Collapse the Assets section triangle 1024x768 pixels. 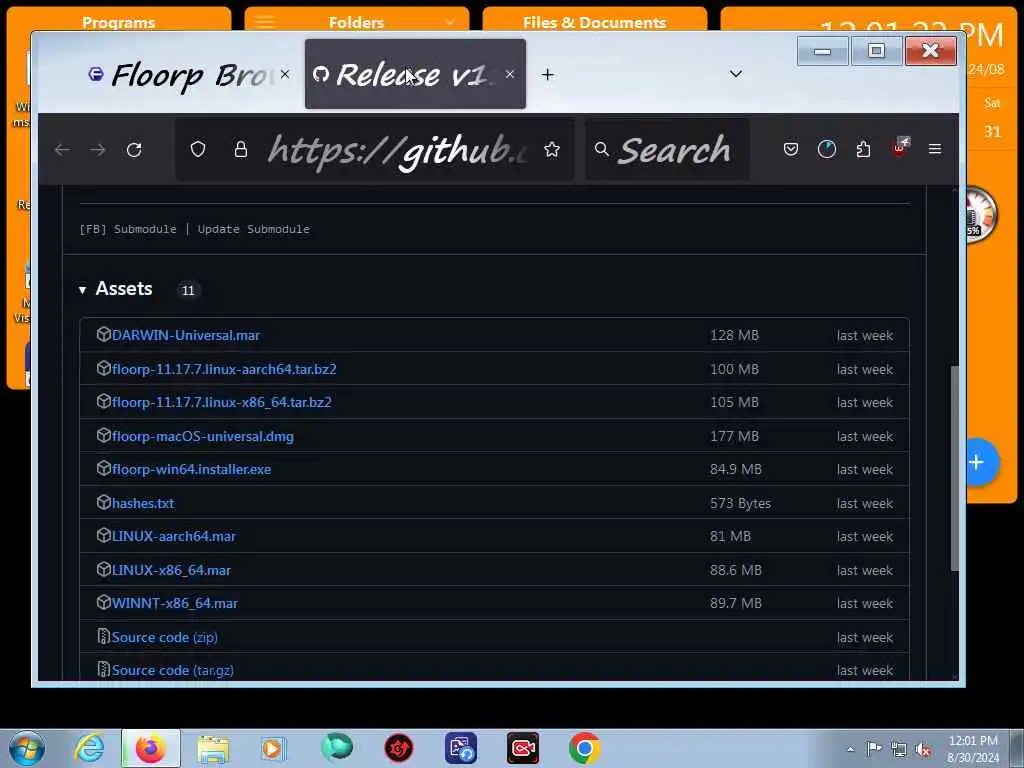[x=82, y=289]
